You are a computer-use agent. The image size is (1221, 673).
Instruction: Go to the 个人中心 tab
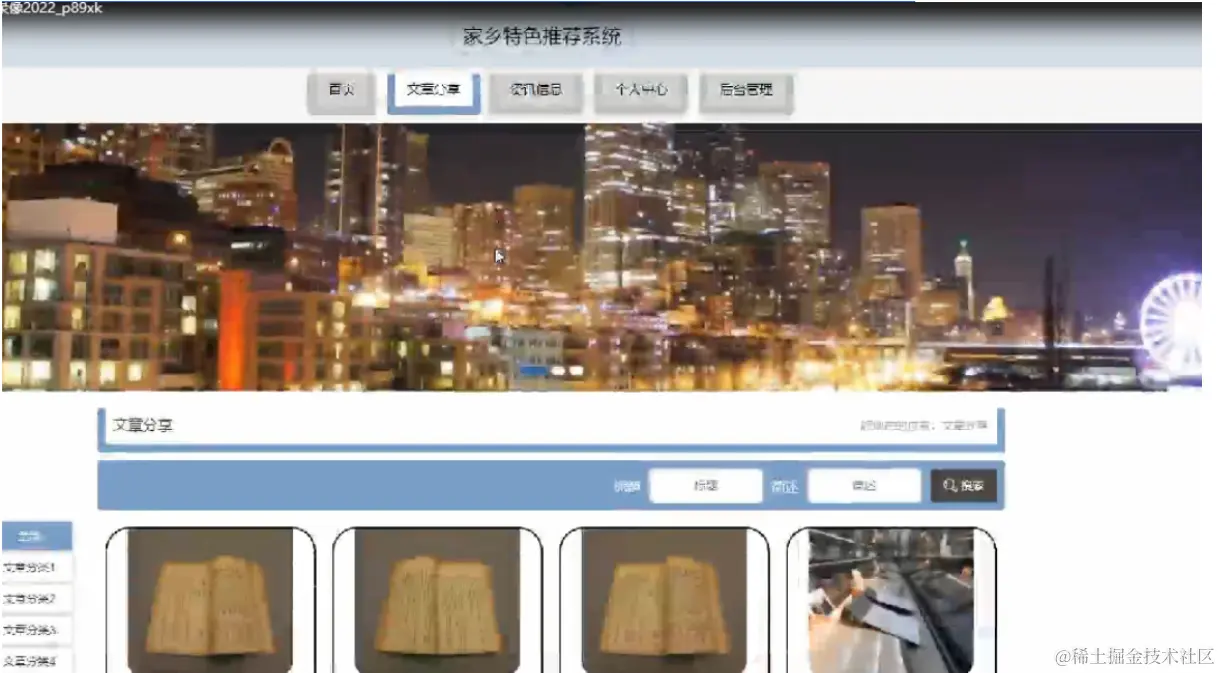pos(641,90)
